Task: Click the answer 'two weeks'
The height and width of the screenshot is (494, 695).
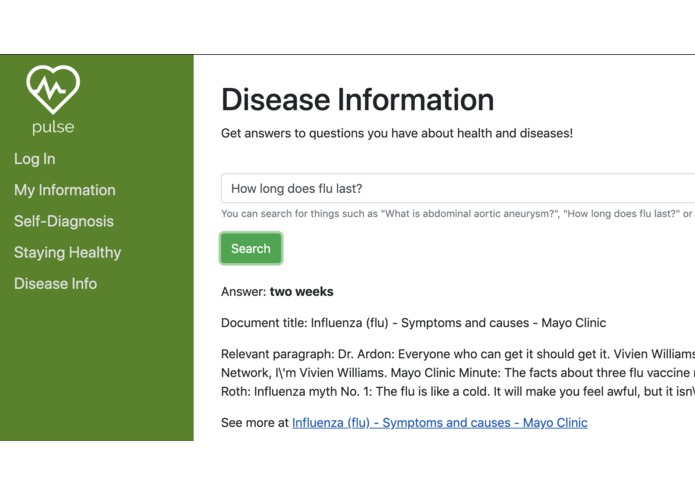Action: pos(301,292)
